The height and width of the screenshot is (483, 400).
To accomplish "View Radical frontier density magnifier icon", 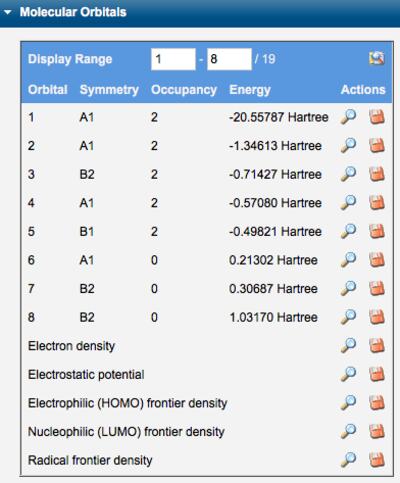I will [348, 460].
